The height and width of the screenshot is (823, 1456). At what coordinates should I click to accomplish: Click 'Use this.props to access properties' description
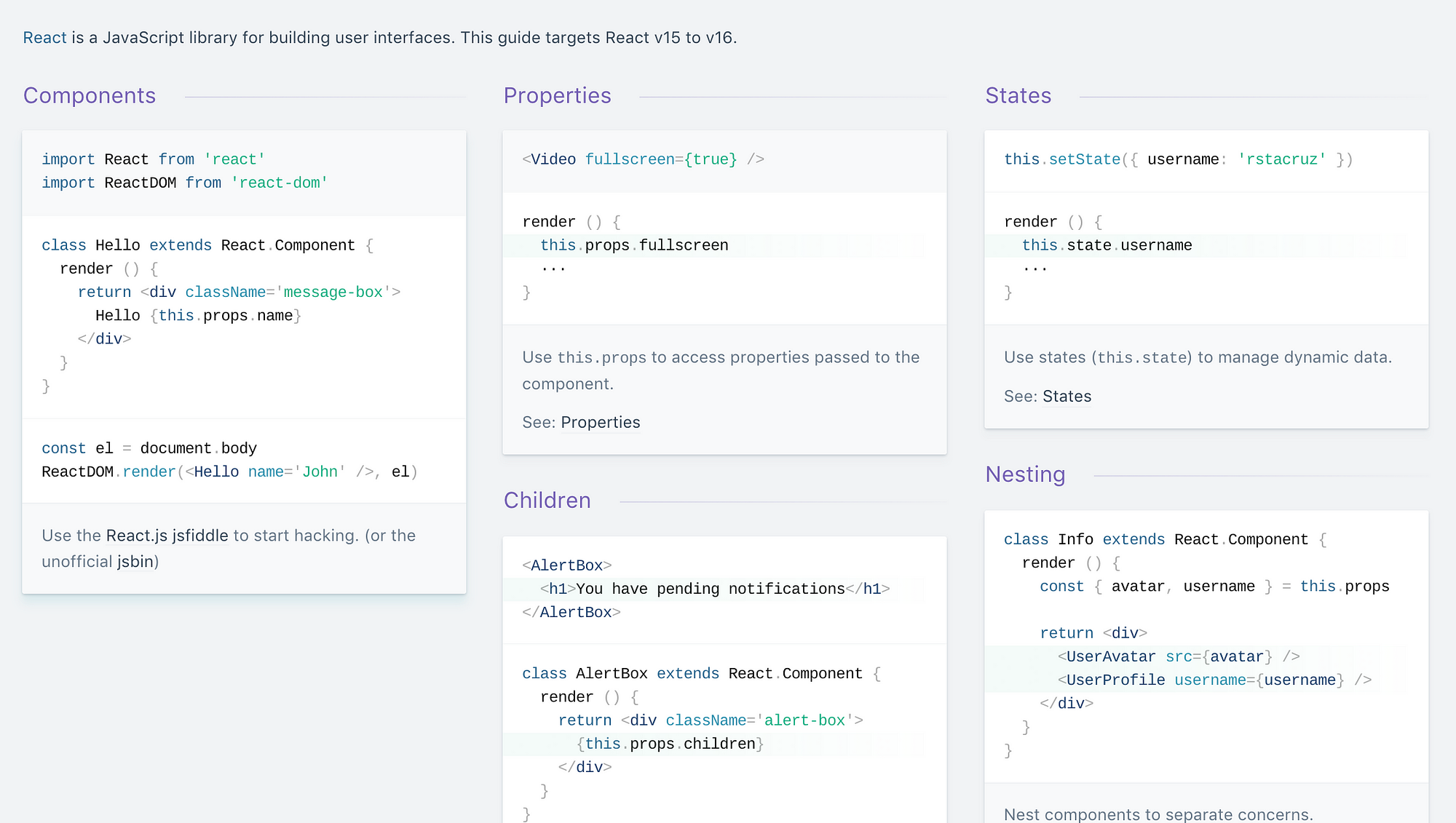[x=721, y=370]
